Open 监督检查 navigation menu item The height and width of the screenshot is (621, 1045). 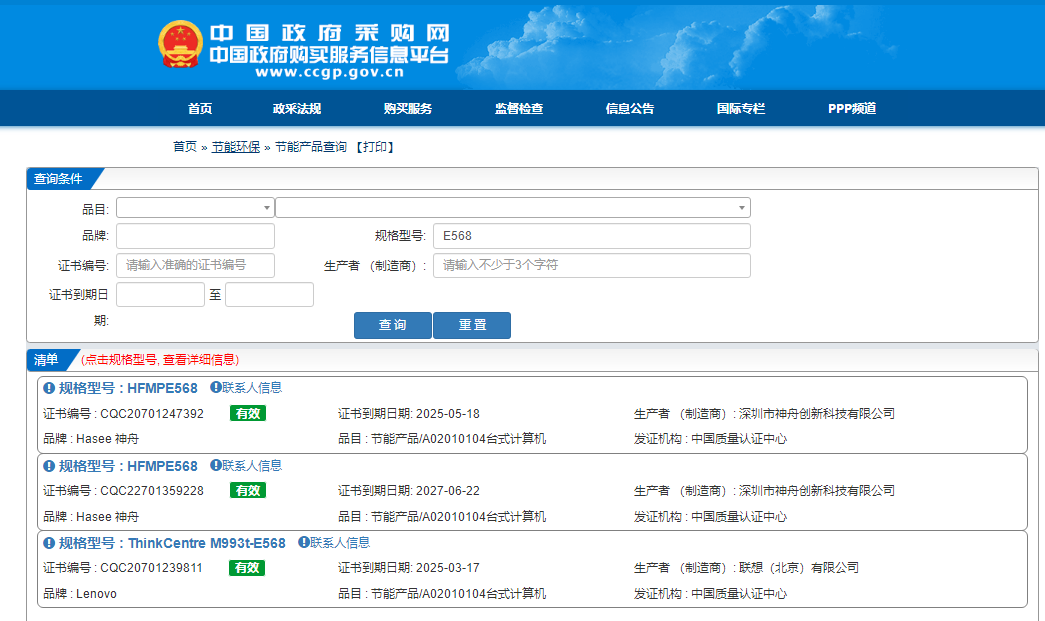click(x=519, y=109)
